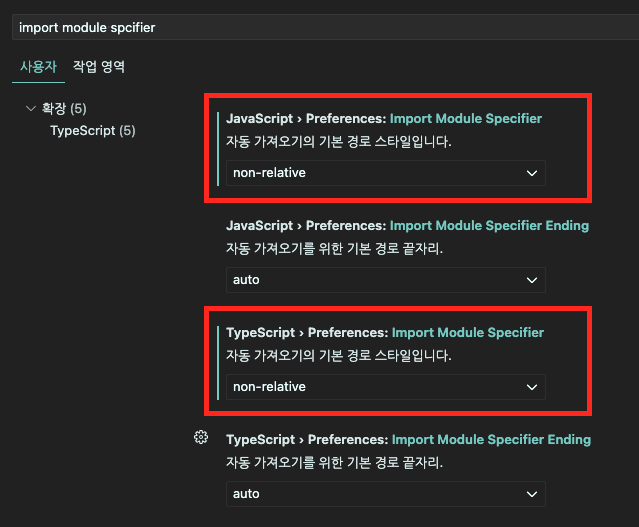Open JavaScript Import Module Specifier Ending dropdown
This screenshot has width=639, height=527.
[x=386, y=280]
